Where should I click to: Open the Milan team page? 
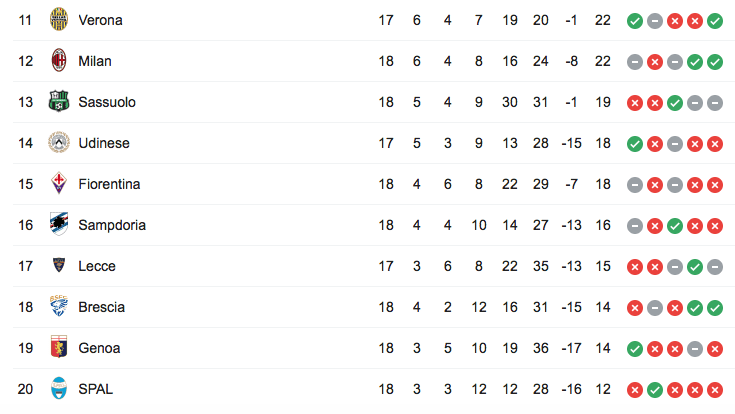click(x=95, y=61)
